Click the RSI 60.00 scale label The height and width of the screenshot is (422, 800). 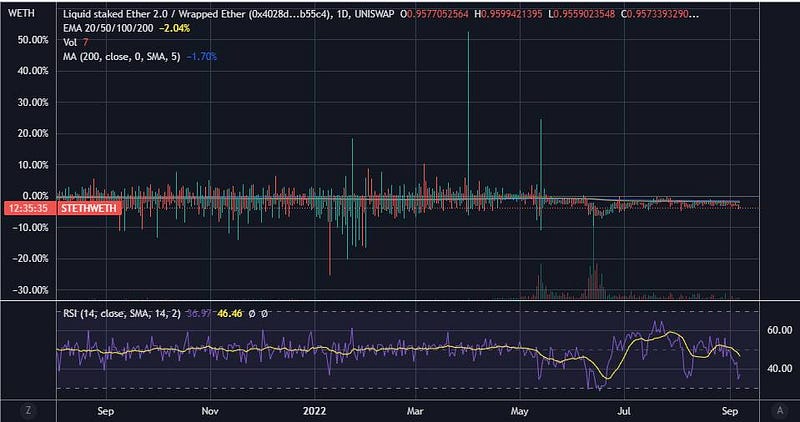point(779,331)
